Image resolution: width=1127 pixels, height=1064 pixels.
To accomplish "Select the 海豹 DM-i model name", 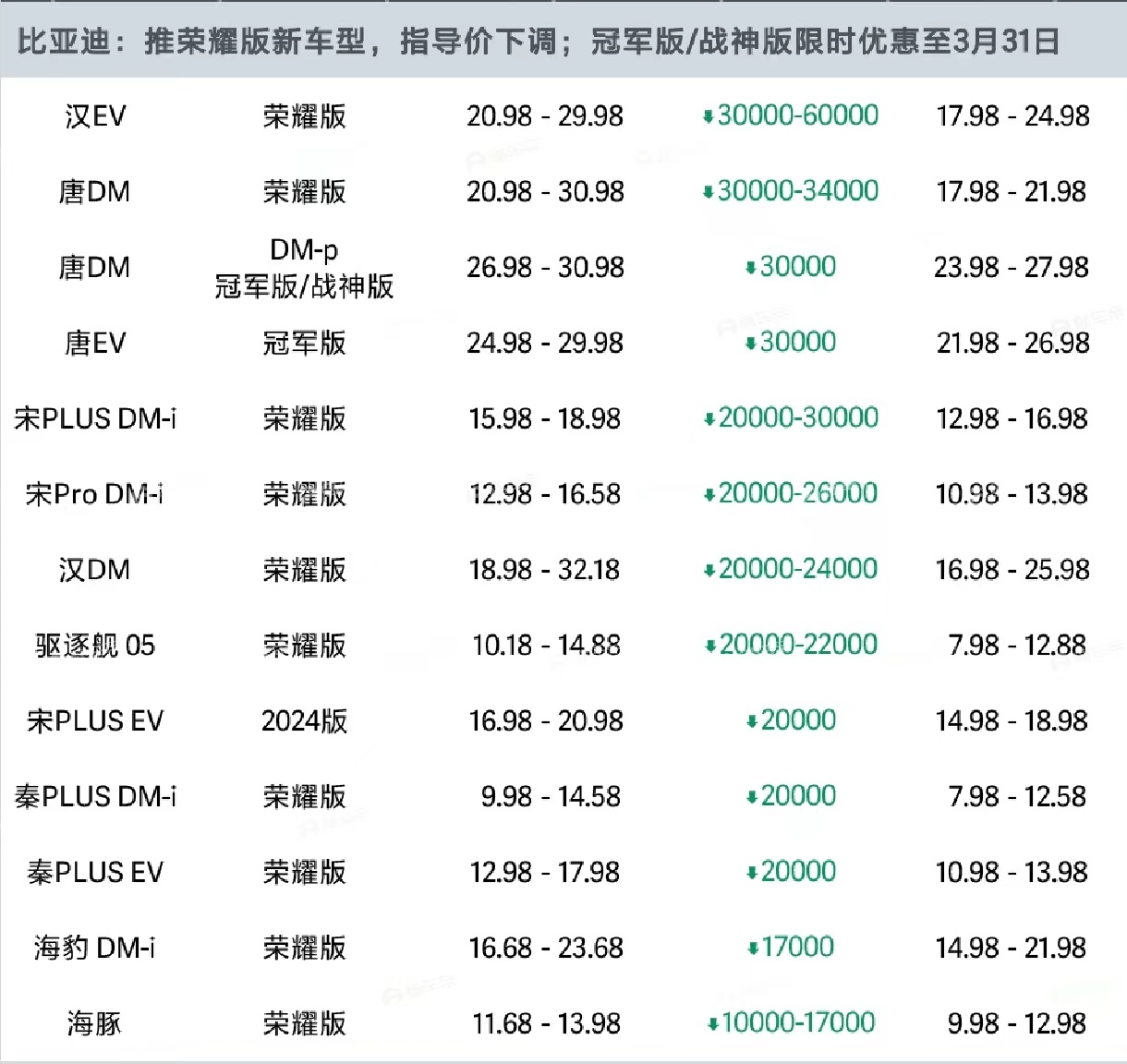I will (x=95, y=949).
